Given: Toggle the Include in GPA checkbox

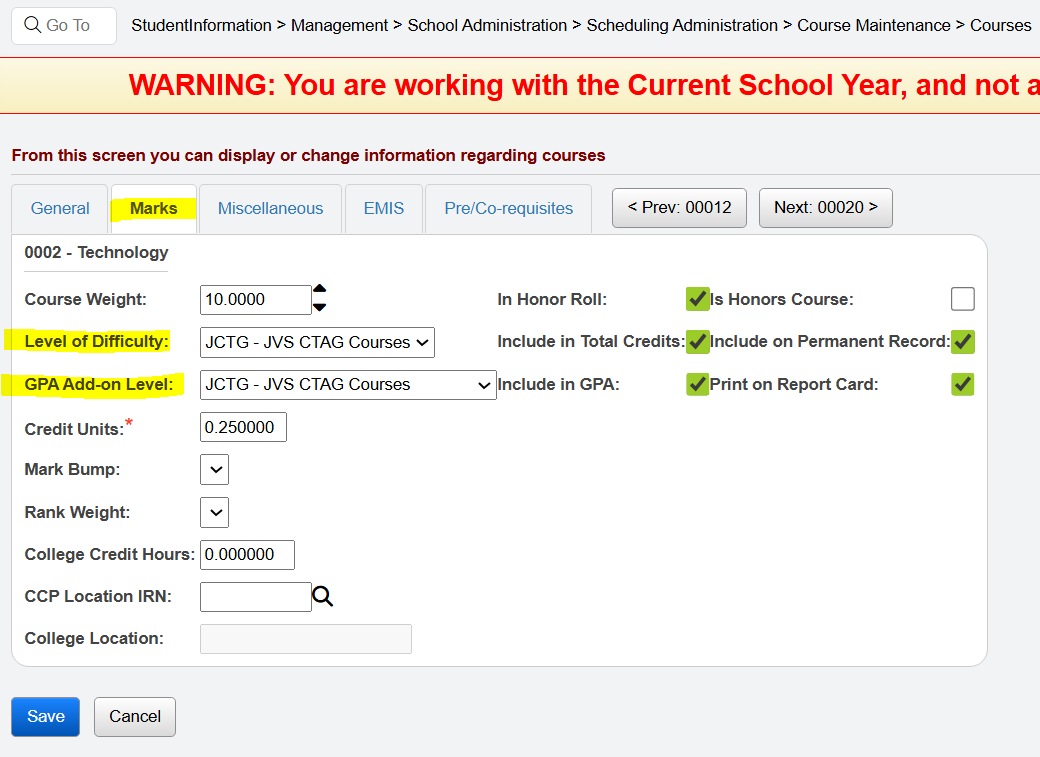Looking at the screenshot, I should pos(697,384).
